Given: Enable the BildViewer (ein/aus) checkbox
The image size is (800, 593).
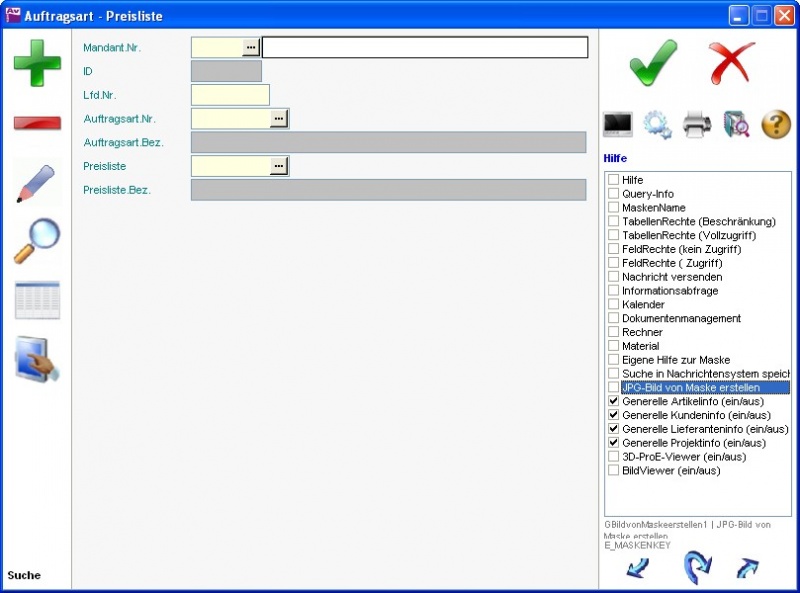Looking at the screenshot, I should point(614,470).
